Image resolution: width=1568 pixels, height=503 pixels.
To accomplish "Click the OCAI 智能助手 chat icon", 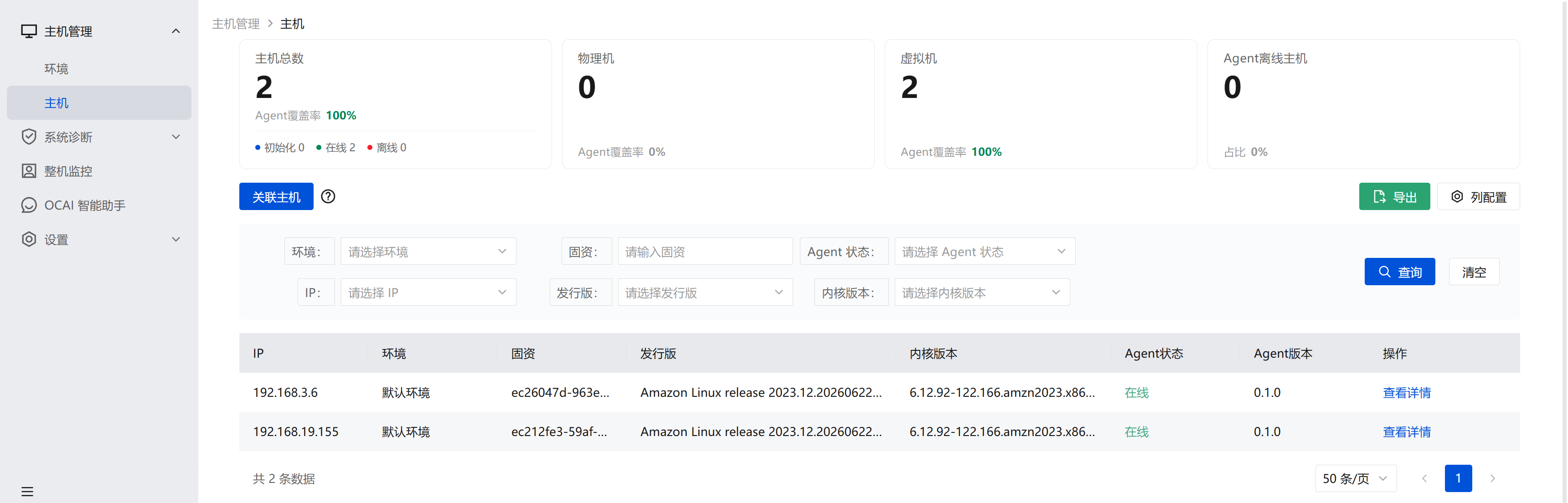I will (29, 205).
